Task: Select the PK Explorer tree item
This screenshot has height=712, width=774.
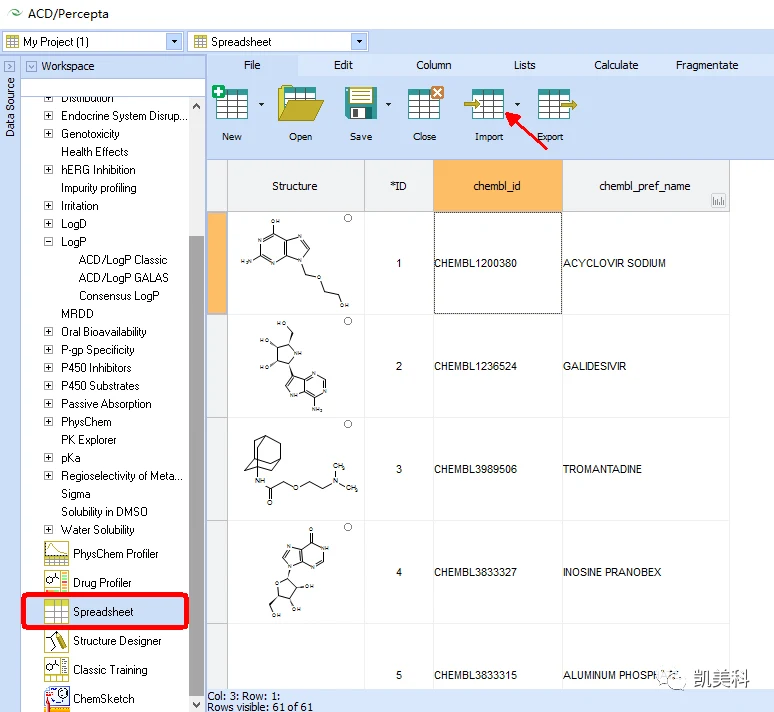Action: [89, 439]
